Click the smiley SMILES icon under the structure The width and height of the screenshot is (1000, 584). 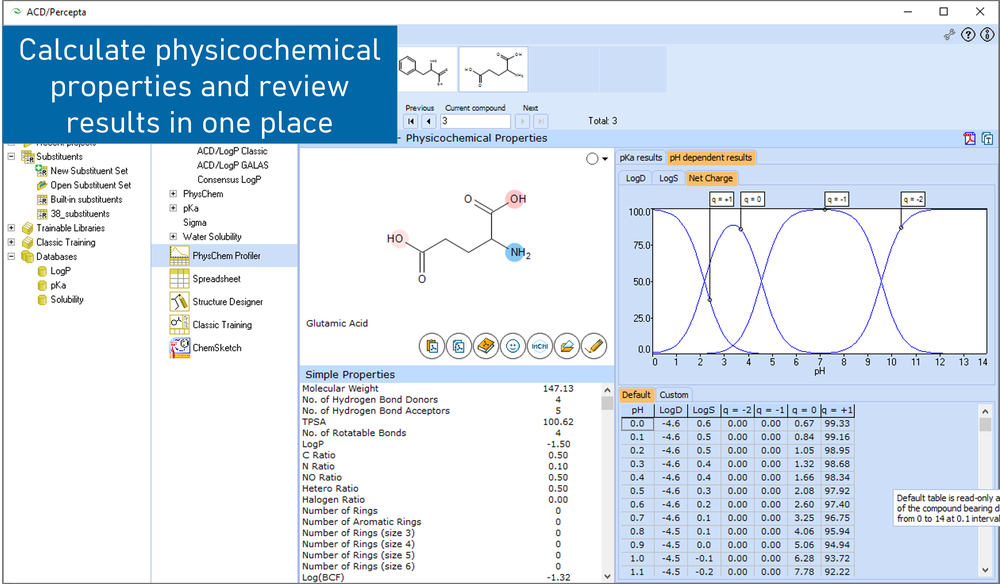click(513, 346)
